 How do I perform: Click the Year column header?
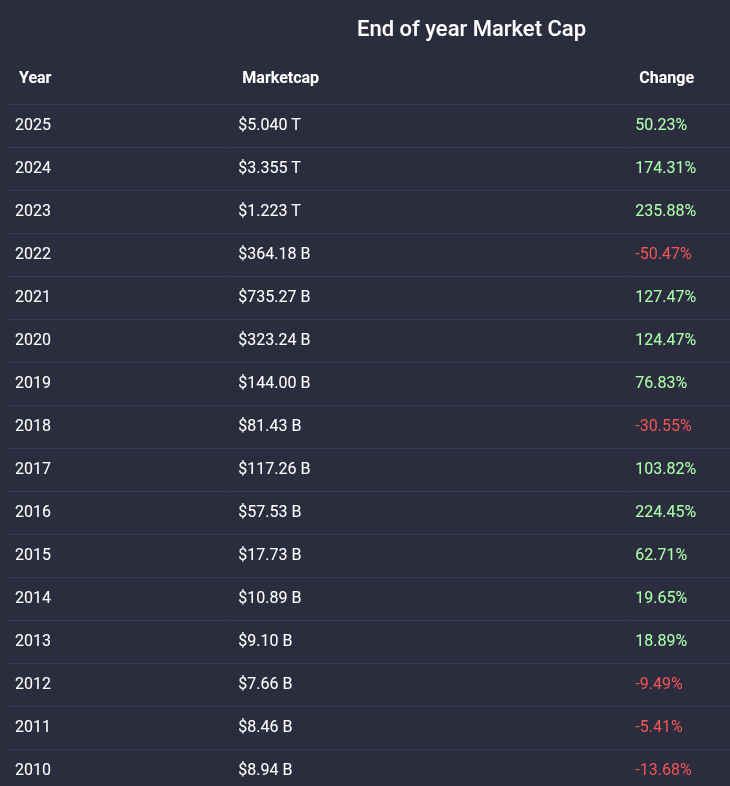(35, 77)
